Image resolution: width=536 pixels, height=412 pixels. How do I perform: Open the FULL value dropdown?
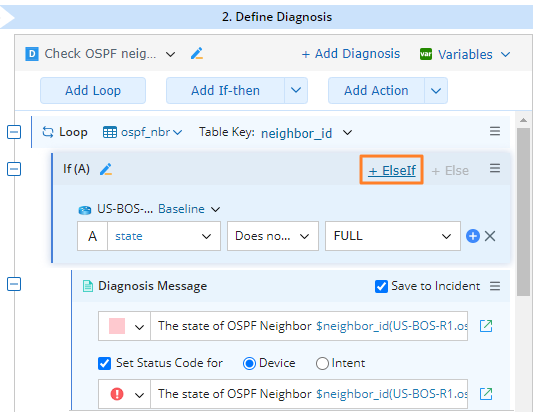(x=392, y=236)
